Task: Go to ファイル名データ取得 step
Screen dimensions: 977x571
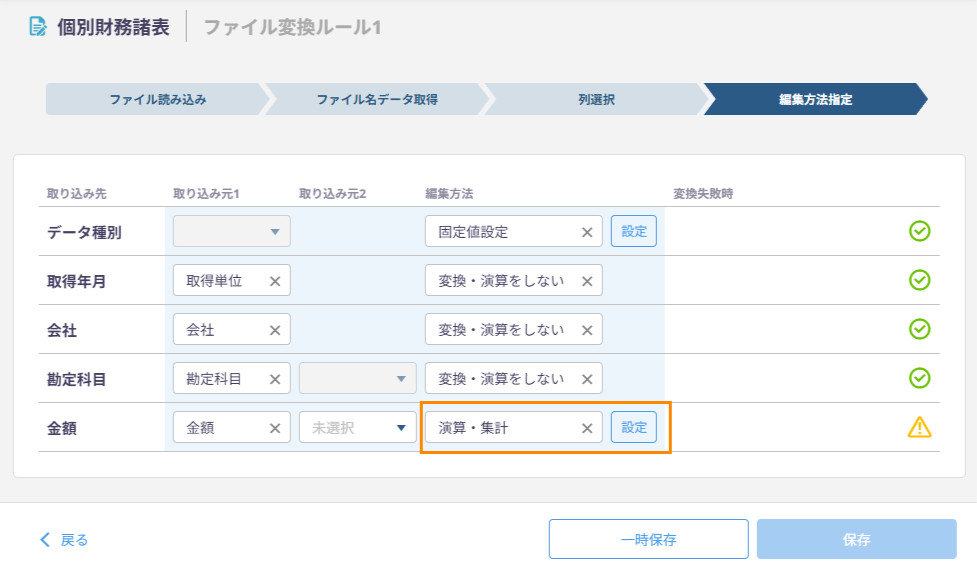Action: pyautogui.click(x=377, y=99)
